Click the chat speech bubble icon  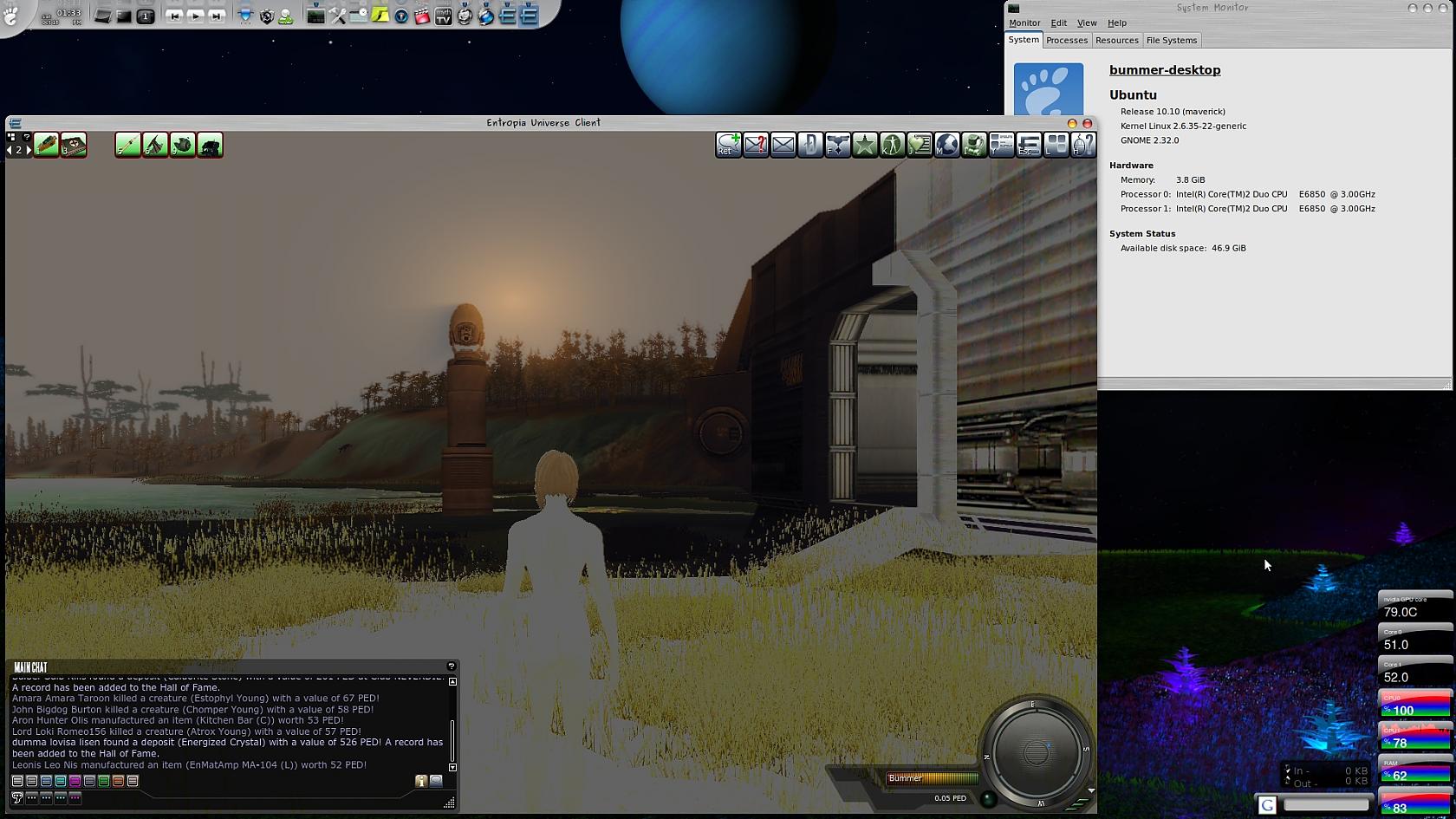436,781
